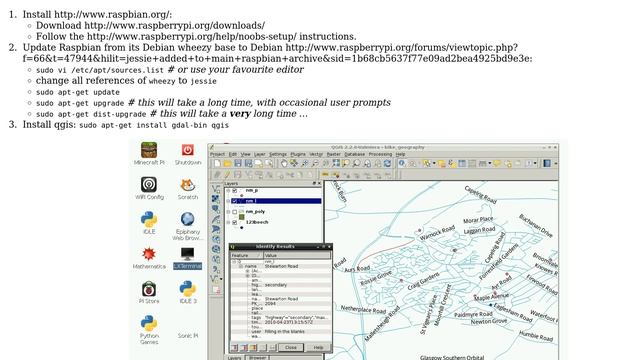Viewport: 640px width, 360px height.
Task: Click the raspberrypi.org/downloads/ URL text
Action: 174,25
